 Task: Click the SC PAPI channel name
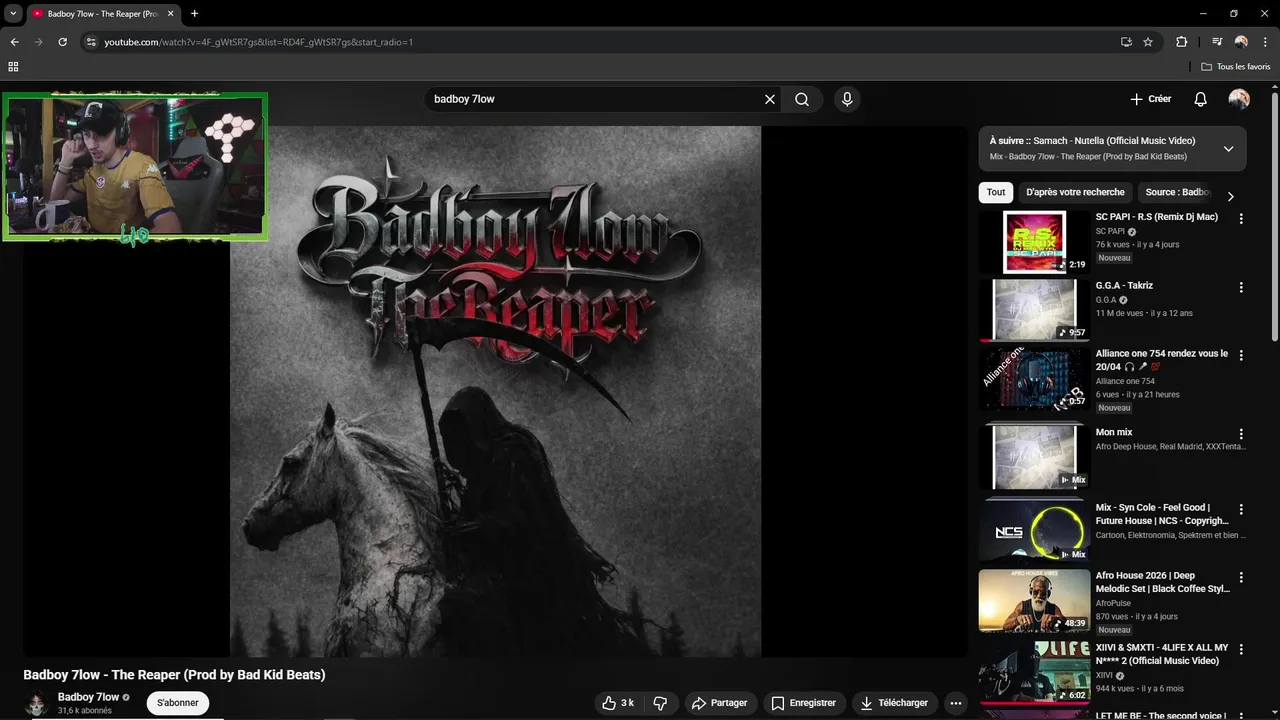(1110, 231)
